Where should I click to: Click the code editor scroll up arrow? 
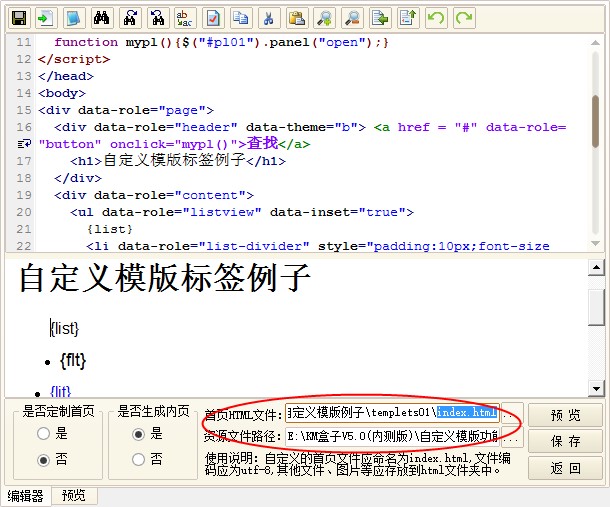595,42
